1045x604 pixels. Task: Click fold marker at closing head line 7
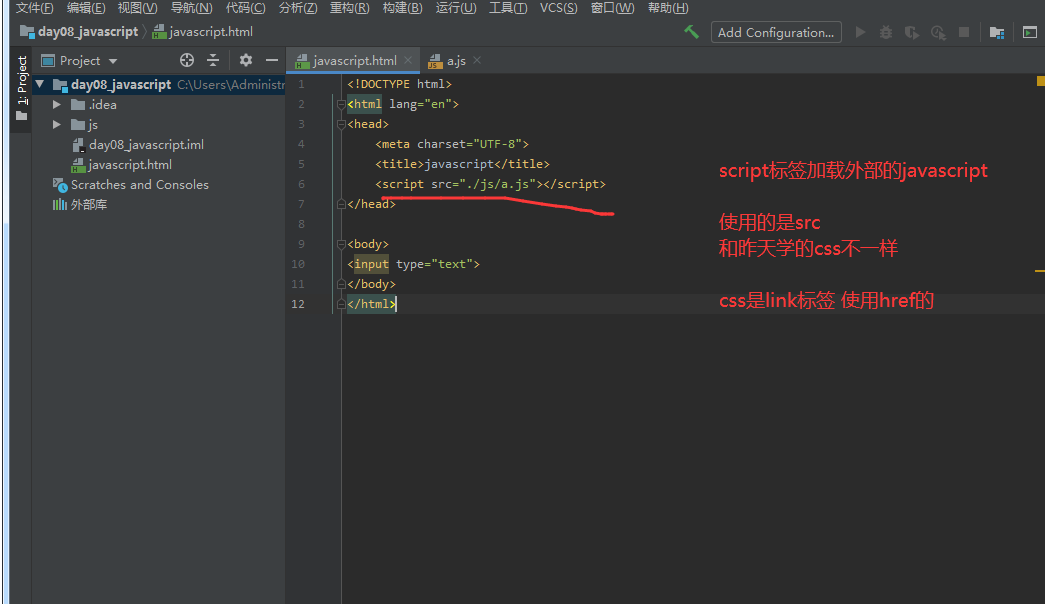coord(341,204)
